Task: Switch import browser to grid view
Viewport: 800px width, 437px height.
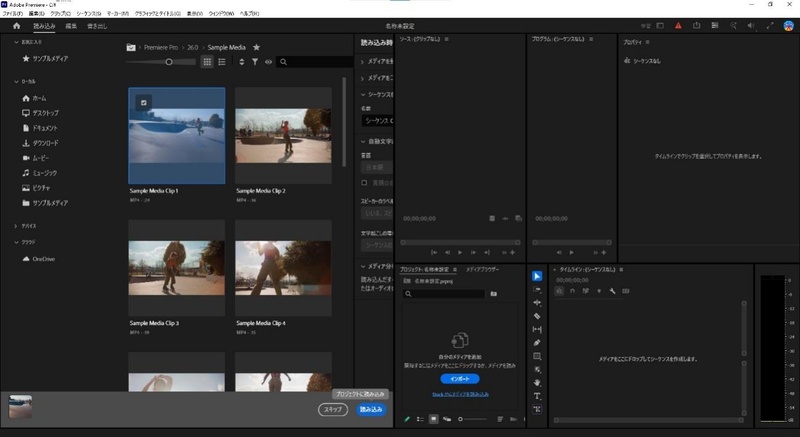Action: point(207,62)
